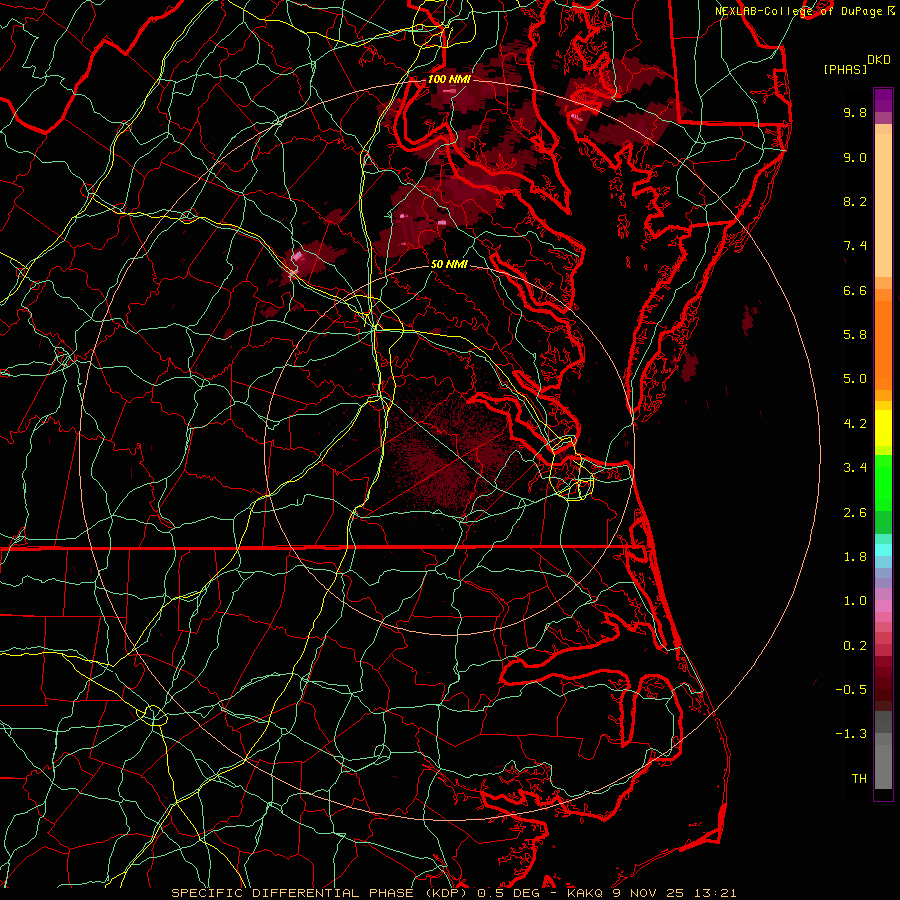Click the 5.0 value on the color scale
The image size is (900, 900).
point(855,379)
